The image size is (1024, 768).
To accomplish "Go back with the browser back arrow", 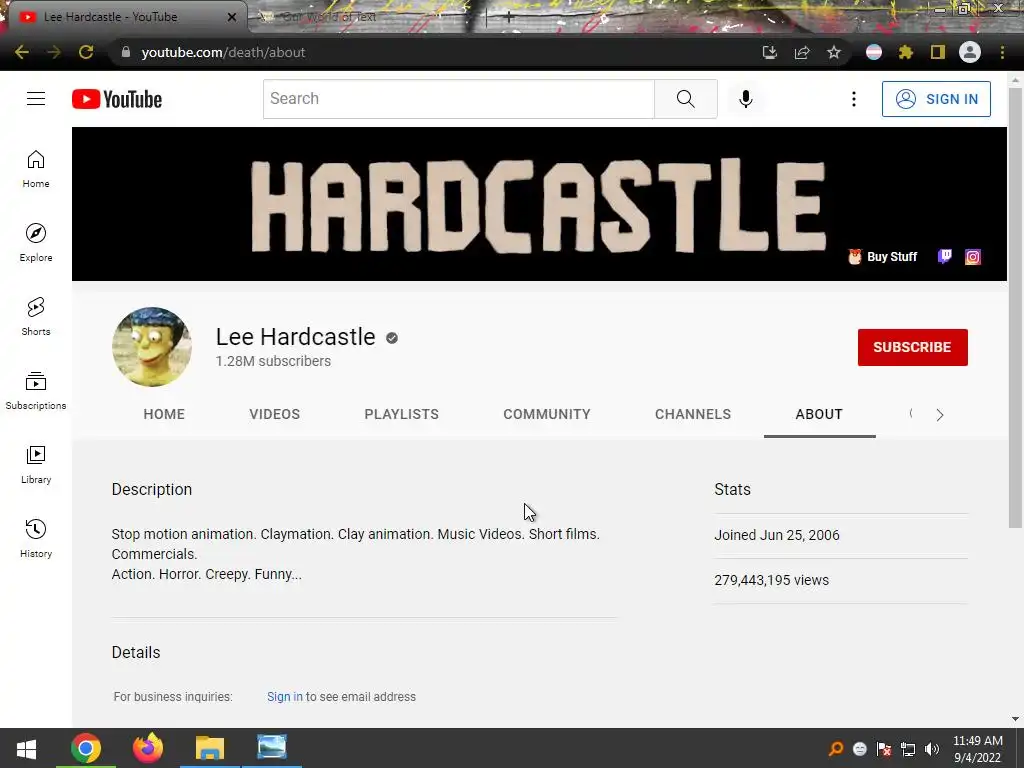I will [22, 52].
